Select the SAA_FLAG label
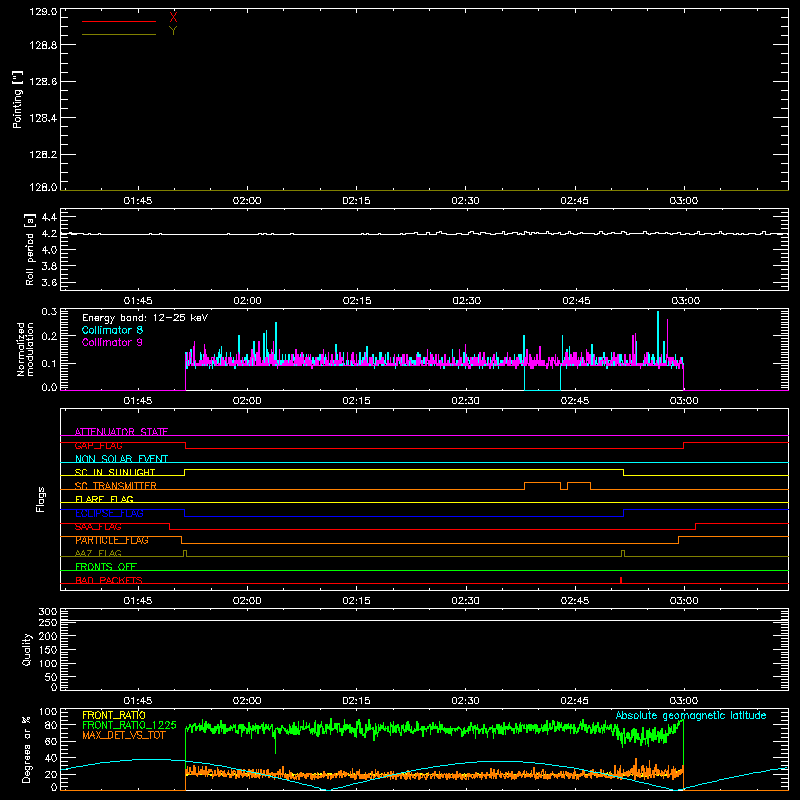The image size is (800, 800). 98,527
